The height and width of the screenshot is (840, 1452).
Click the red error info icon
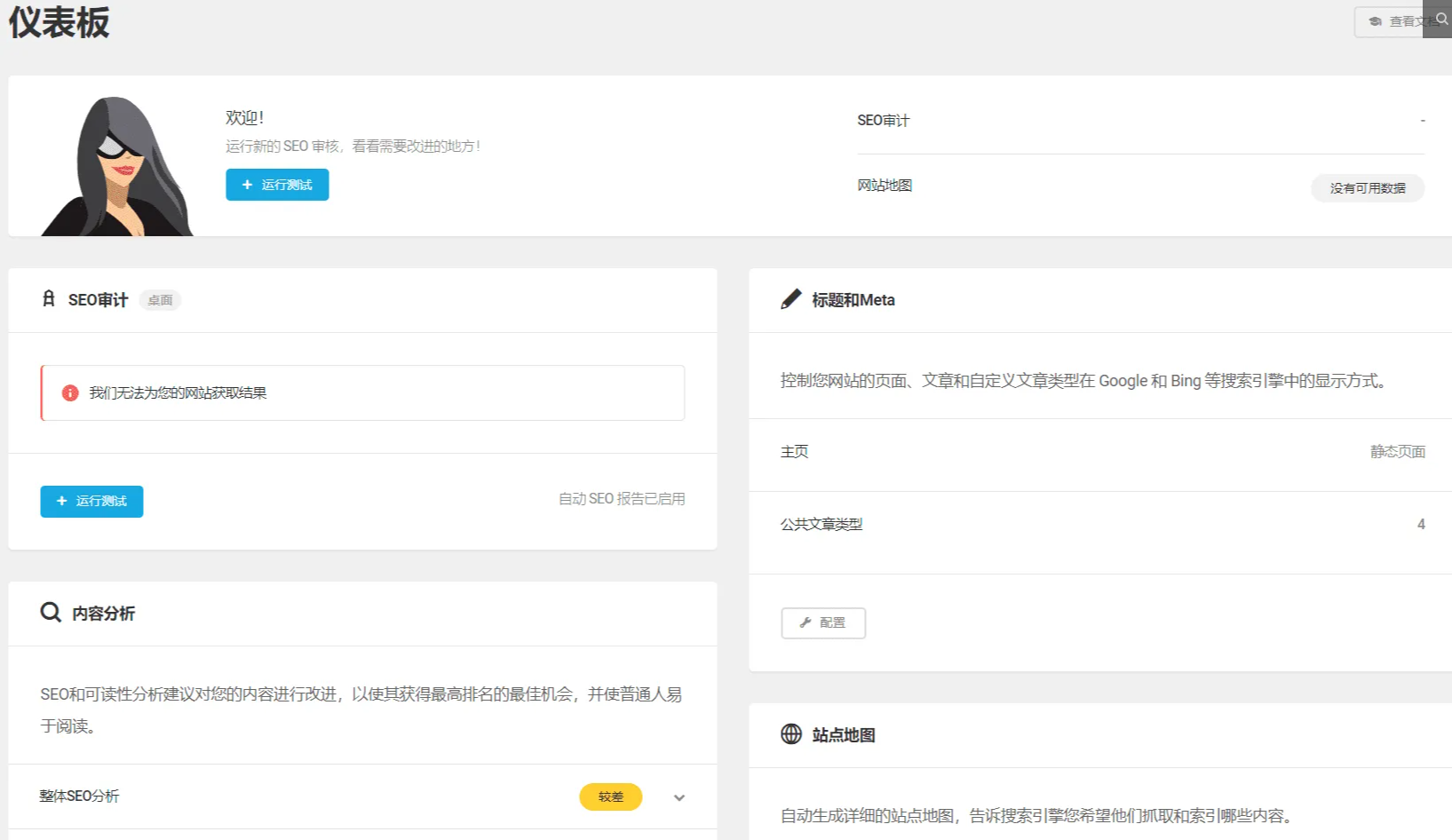[x=70, y=392]
